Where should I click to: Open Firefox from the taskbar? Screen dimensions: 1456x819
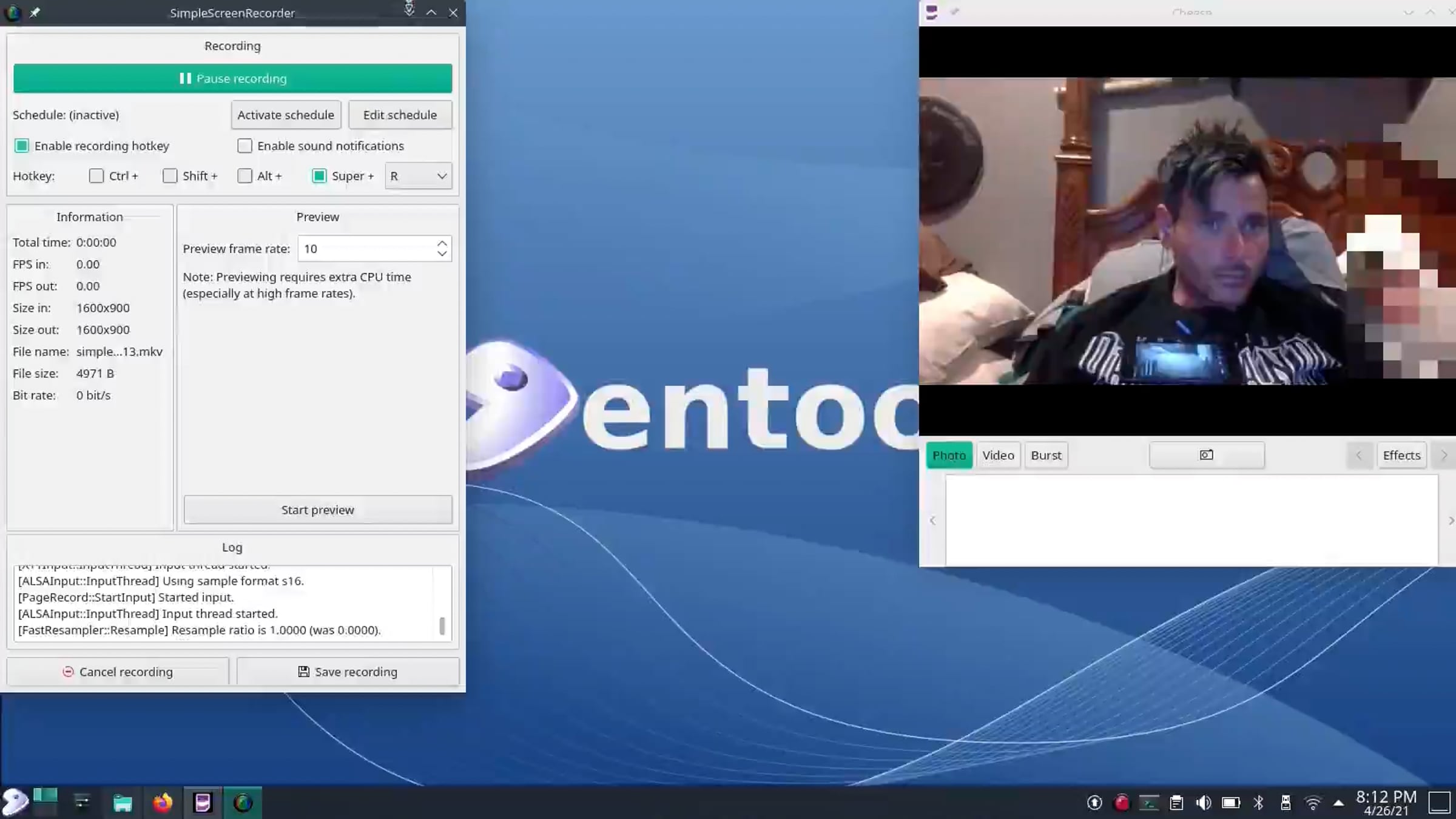click(x=162, y=803)
